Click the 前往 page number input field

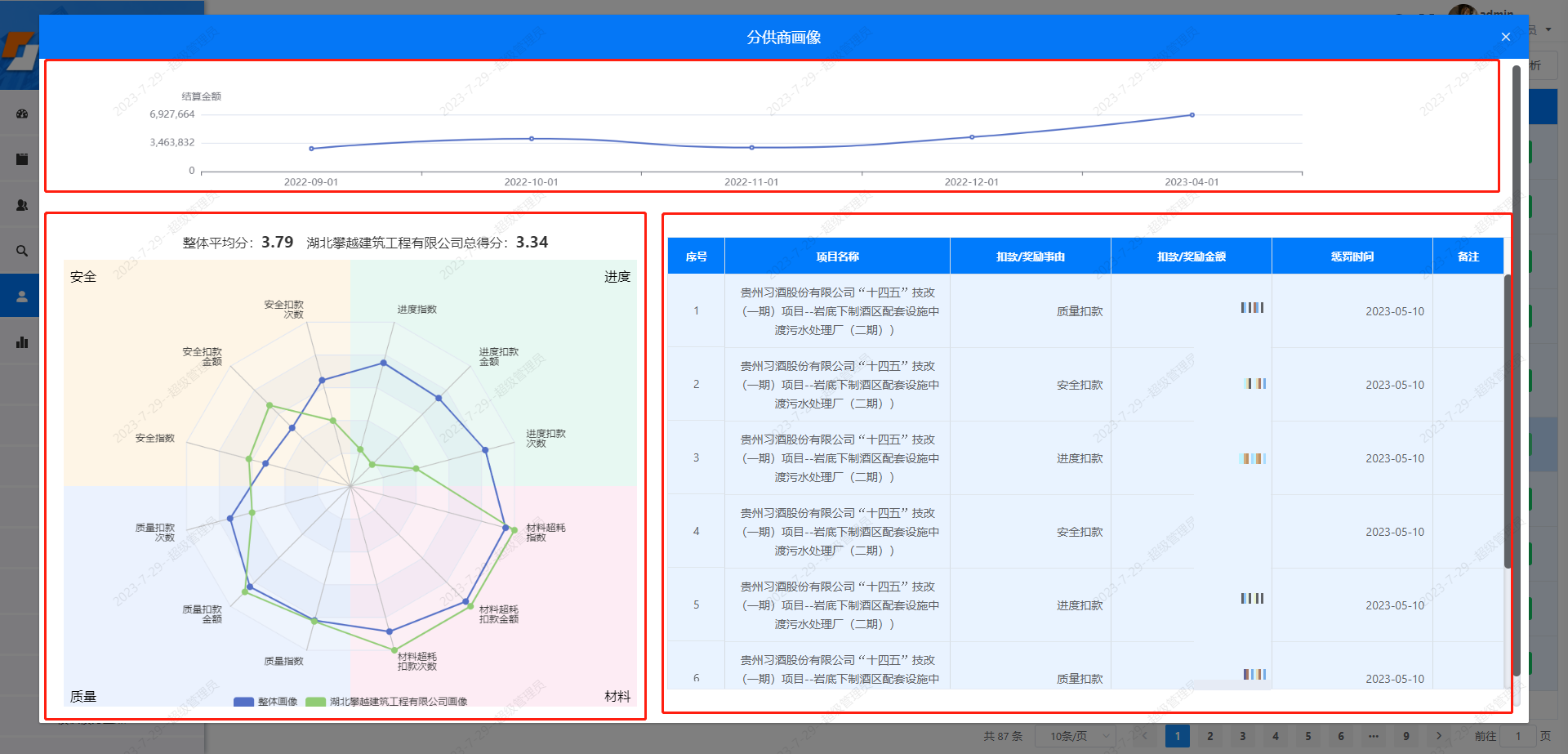point(1517,736)
